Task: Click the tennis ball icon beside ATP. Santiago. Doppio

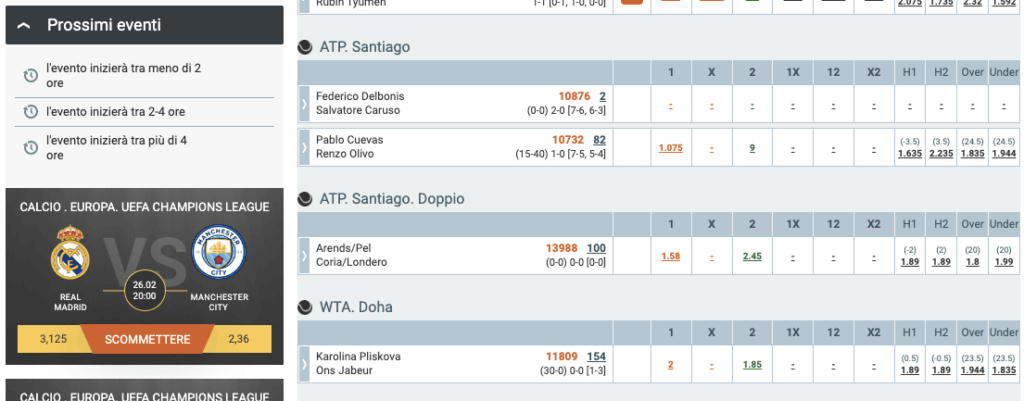Action: [306, 198]
